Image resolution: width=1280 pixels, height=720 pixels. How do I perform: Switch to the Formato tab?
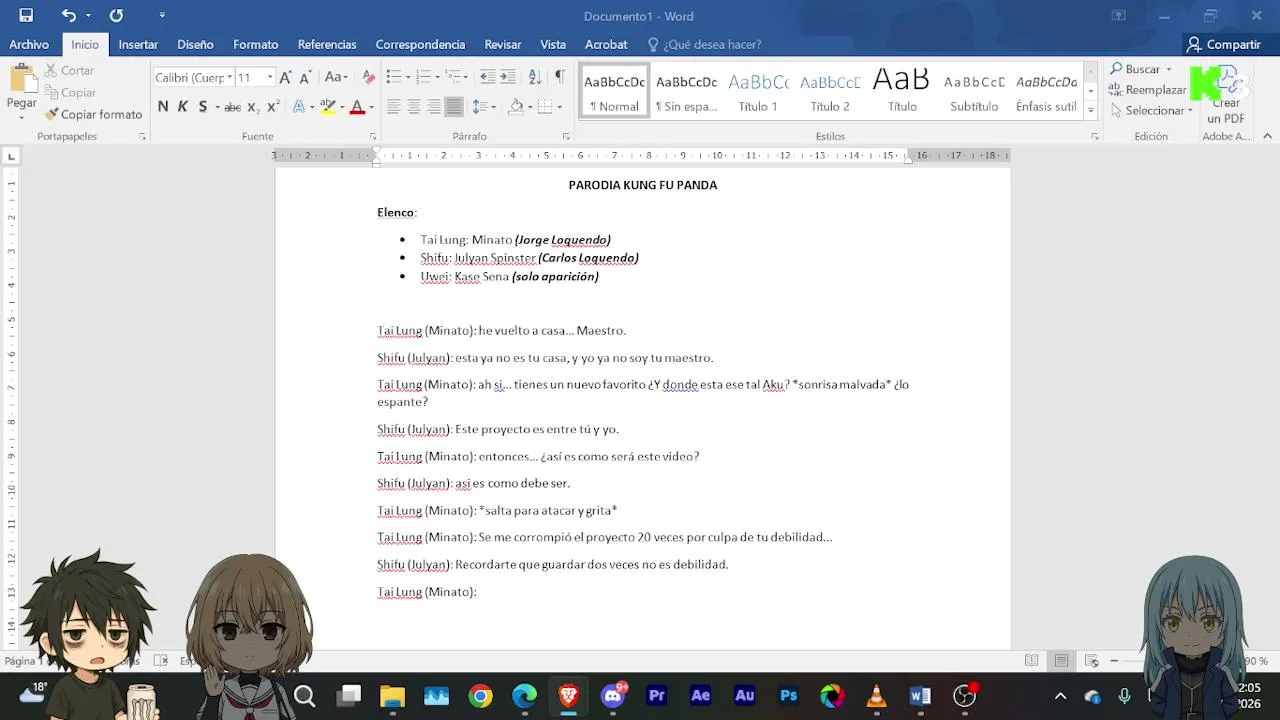tap(256, 44)
